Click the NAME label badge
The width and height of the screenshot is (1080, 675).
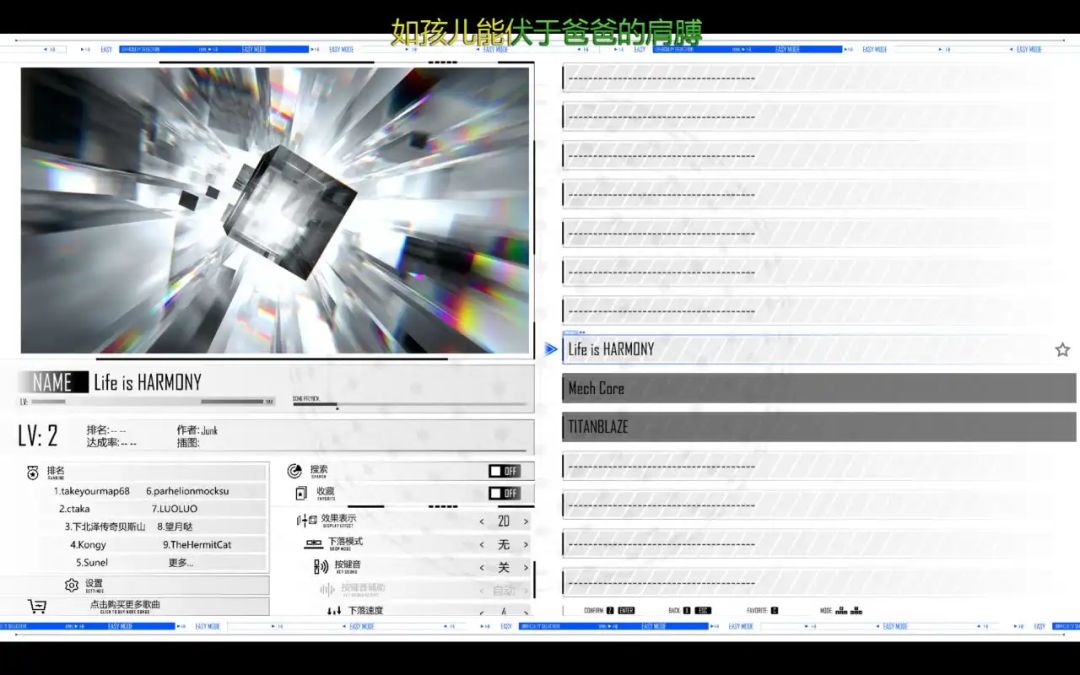(x=53, y=382)
